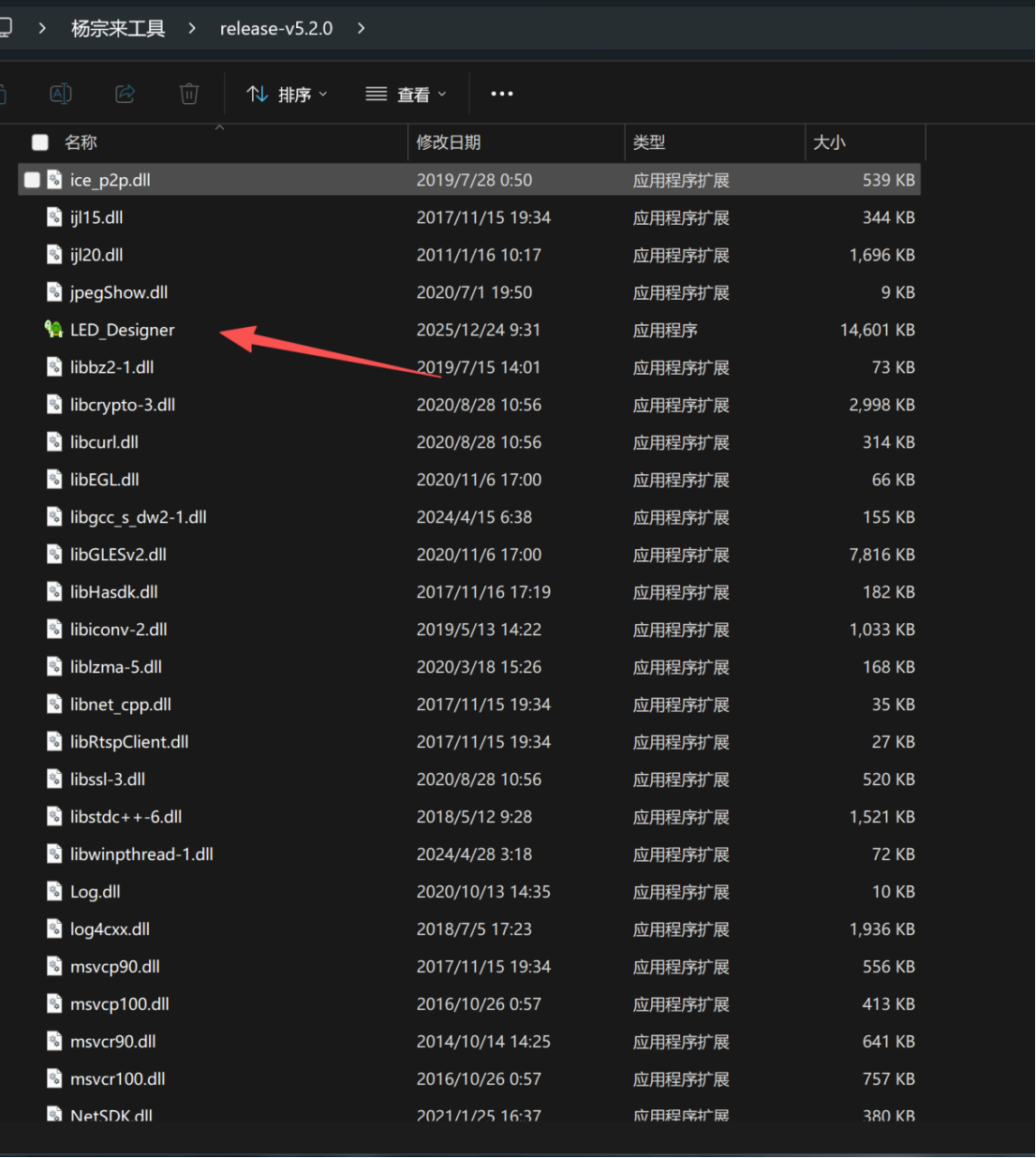Click the file icon beside jpegShow.dll
This screenshot has height=1158, width=1036.
pyautogui.click(x=55, y=292)
